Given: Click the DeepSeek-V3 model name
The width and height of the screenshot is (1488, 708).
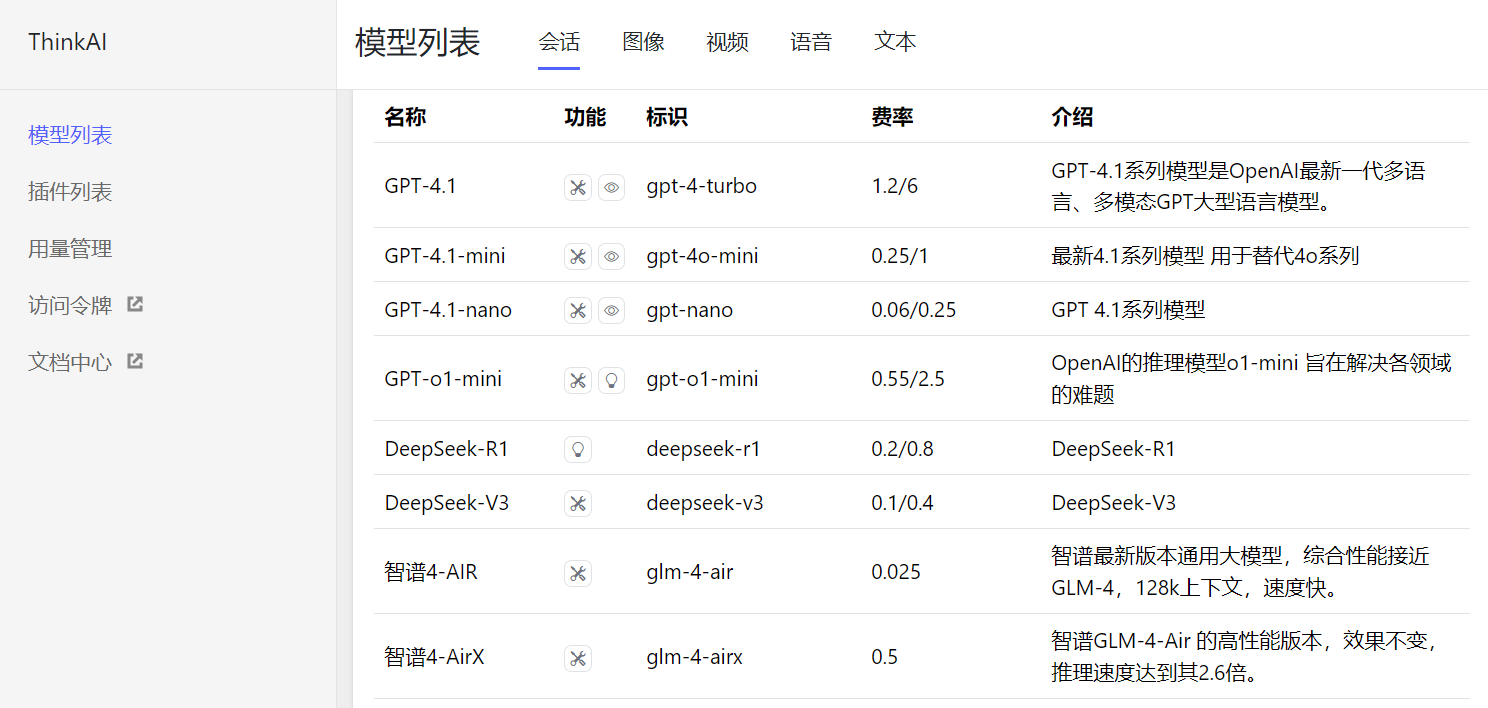Looking at the screenshot, I should (x=447, y=503).
